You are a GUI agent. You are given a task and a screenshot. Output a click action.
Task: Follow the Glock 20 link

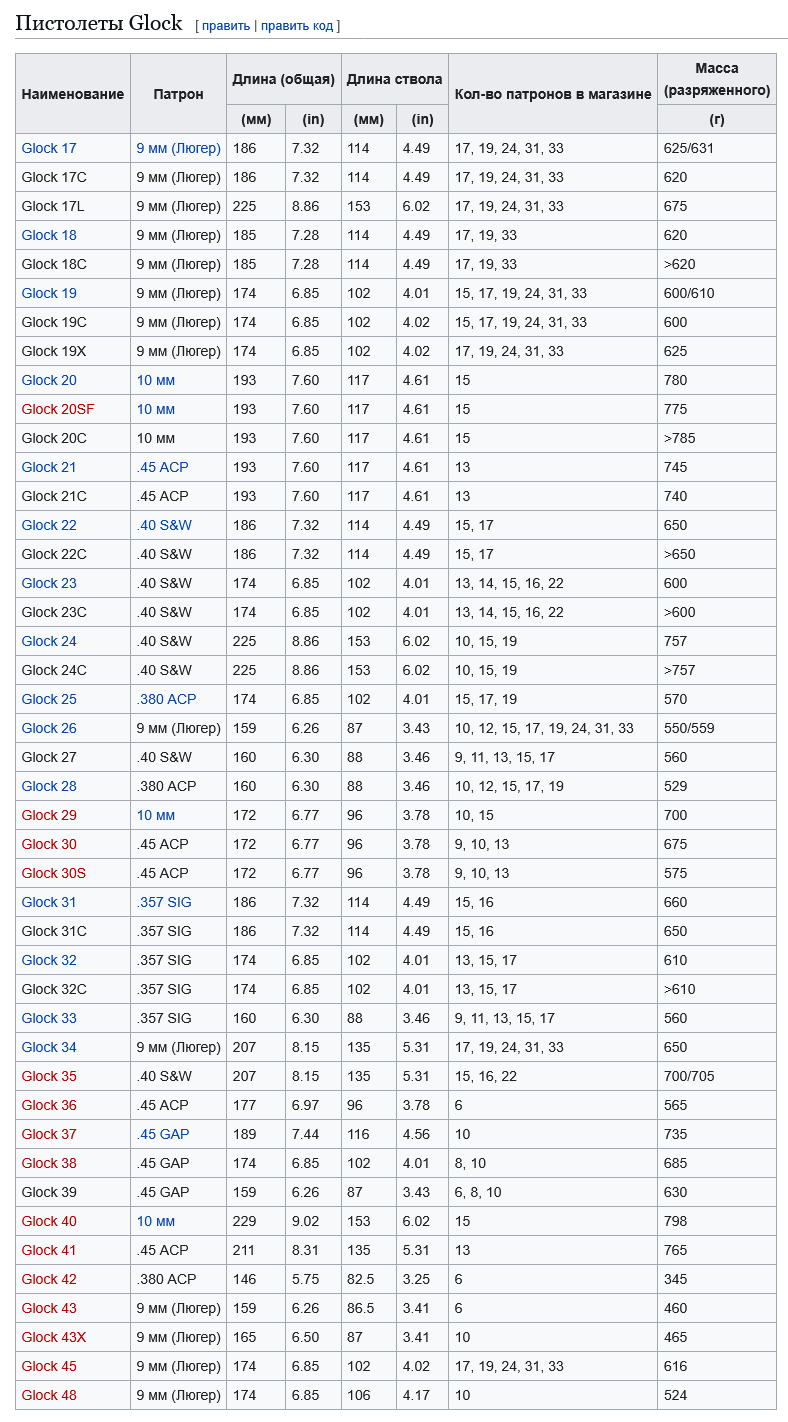[x=49, y=380]
